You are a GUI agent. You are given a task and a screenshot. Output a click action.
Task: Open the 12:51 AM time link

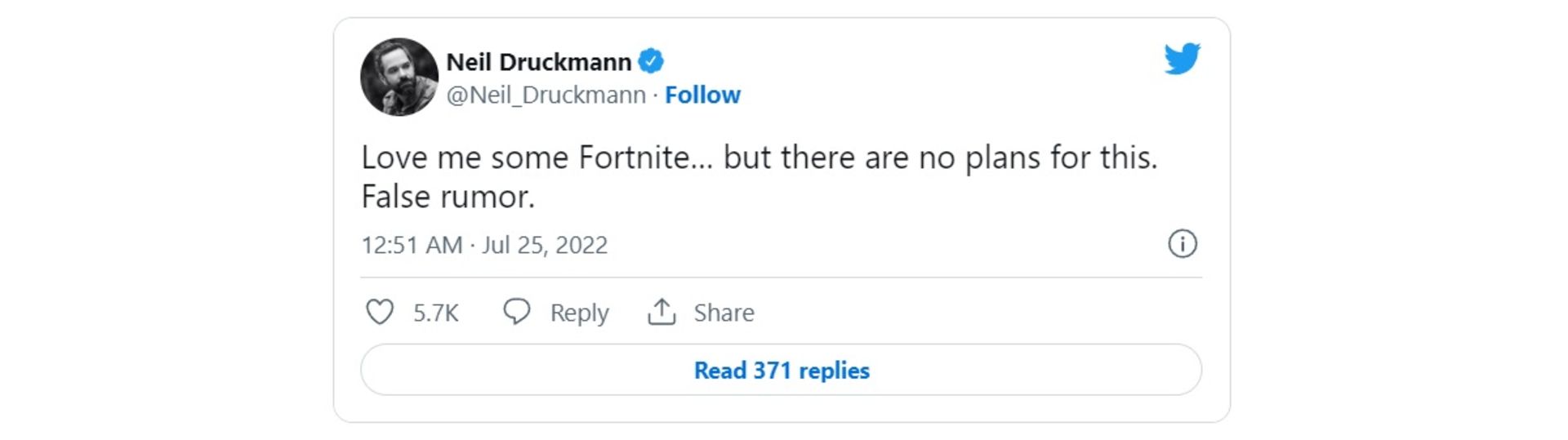(x=412, y=245)
